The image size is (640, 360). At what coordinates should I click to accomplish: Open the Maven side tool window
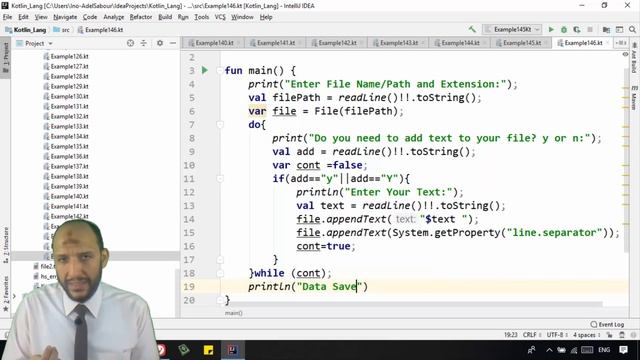(634, 98)
